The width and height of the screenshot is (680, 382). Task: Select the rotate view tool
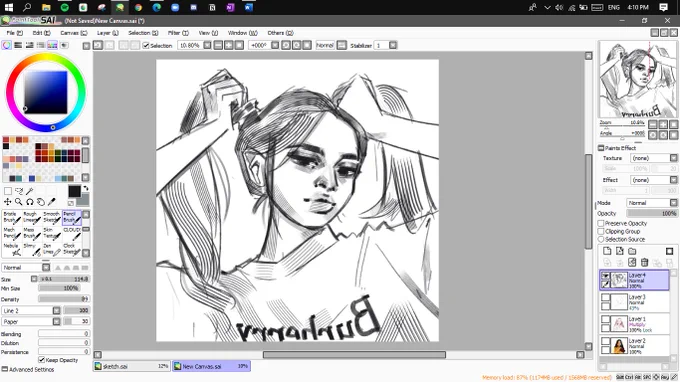click(29, 202)
